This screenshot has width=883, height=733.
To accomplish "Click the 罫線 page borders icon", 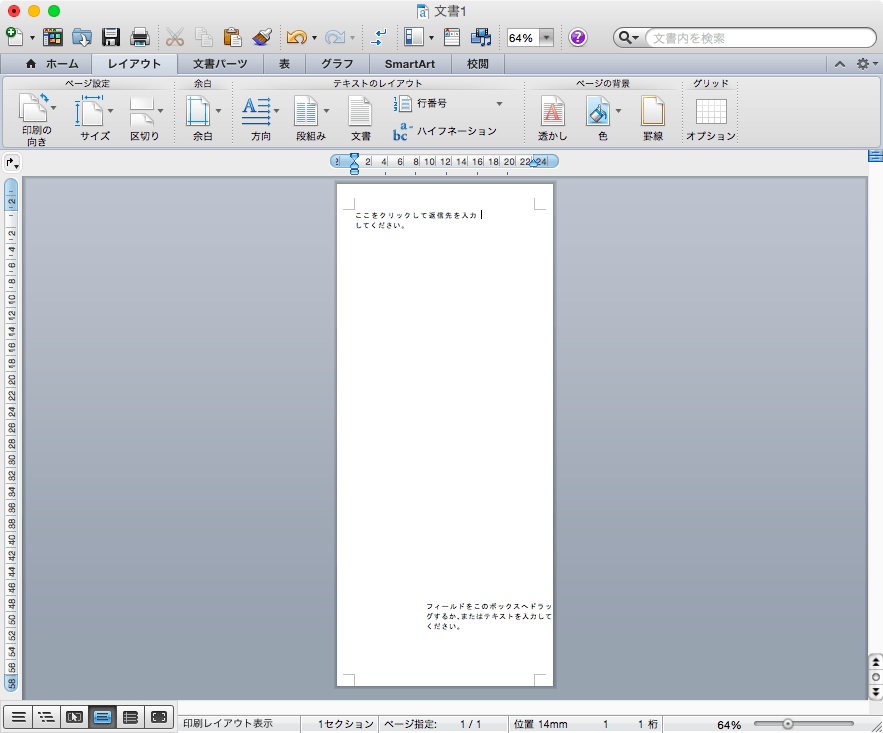I will click(653, 118).
